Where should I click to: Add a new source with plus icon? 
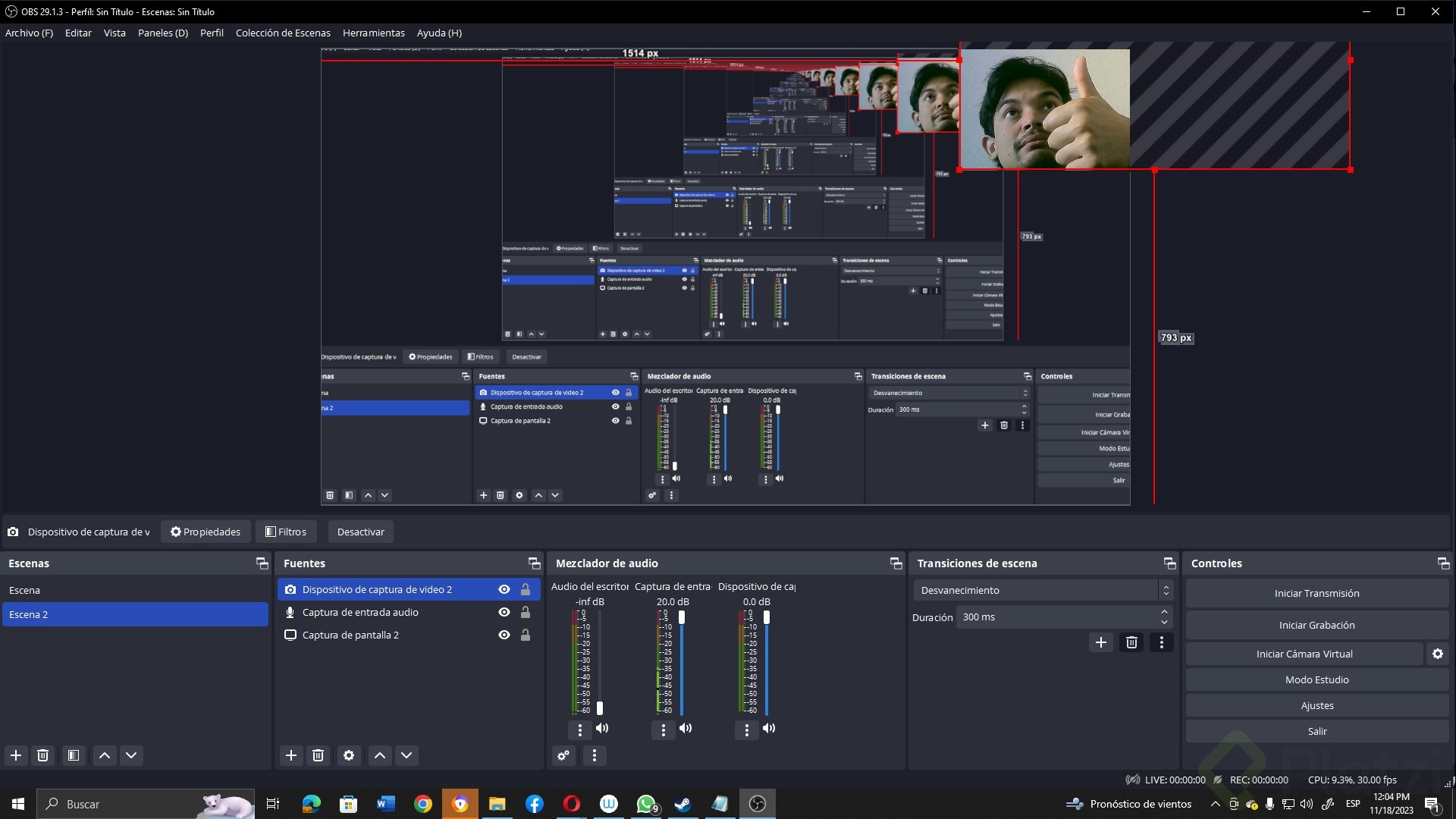pos(291,755)
